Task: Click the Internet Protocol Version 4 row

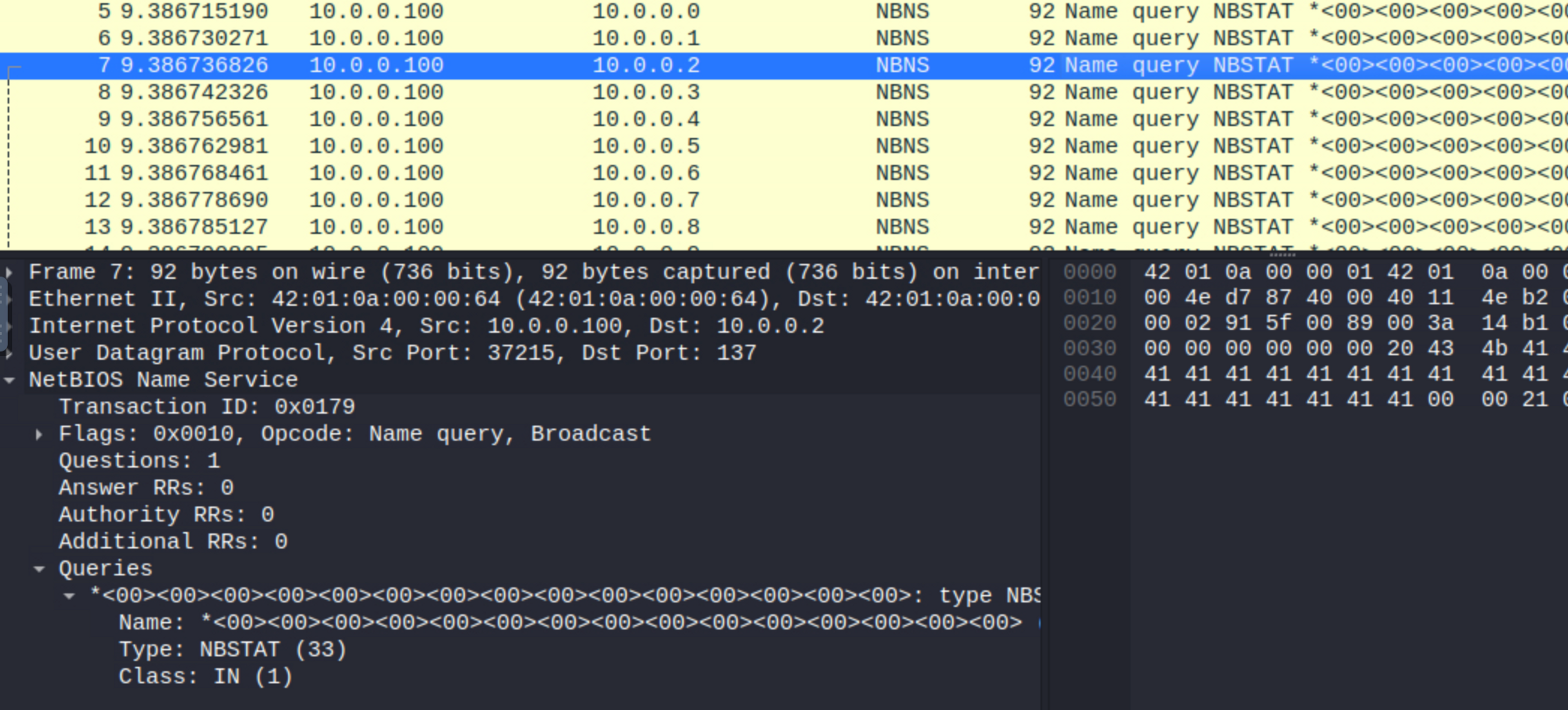Action: (x=426, y=326)
